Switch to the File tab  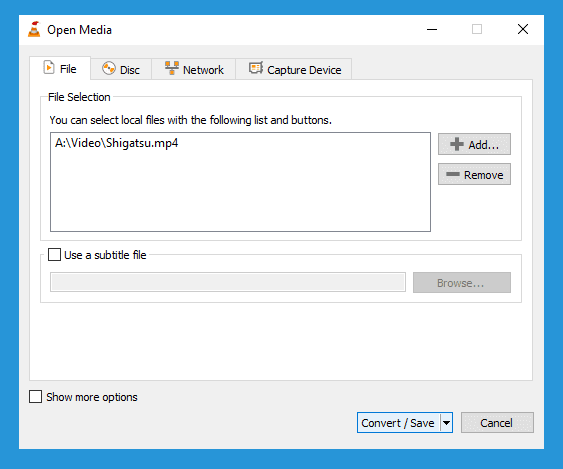(x=60, y=68)
